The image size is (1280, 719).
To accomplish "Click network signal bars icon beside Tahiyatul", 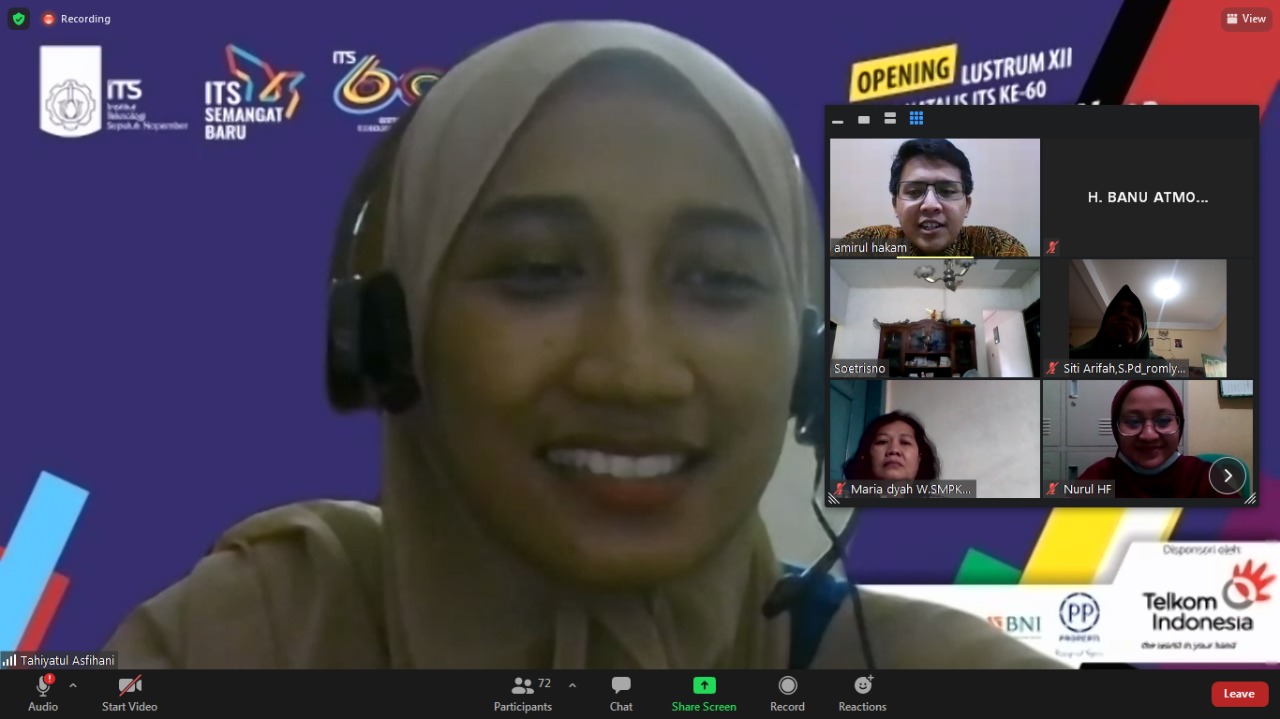I will click(9, 660).
